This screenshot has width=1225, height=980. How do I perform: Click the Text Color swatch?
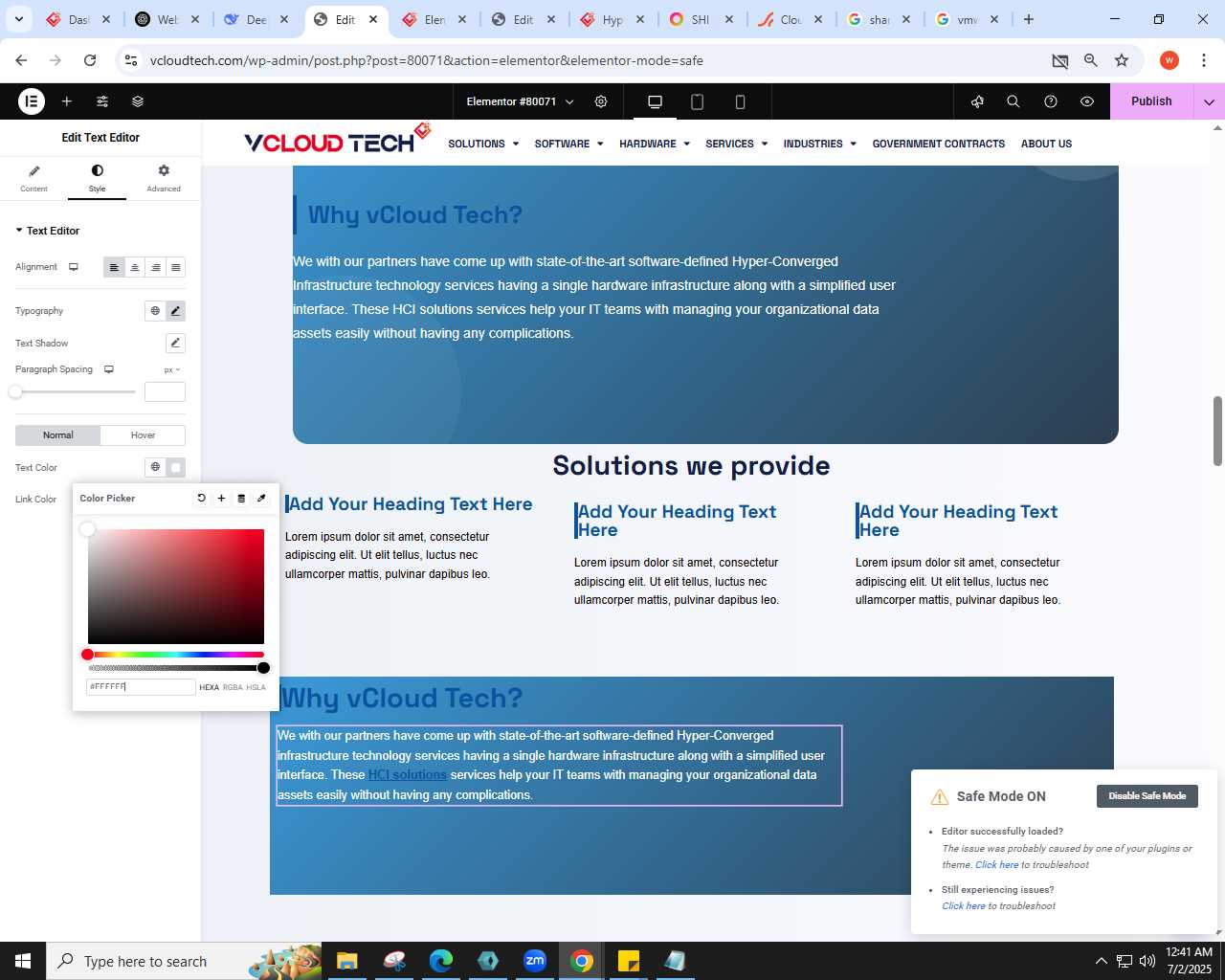[176, 467]
